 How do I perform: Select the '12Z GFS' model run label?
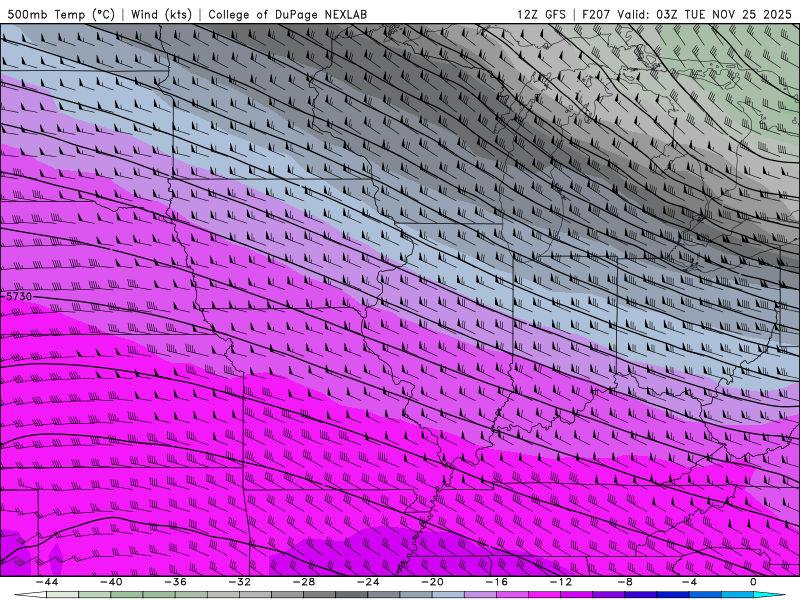(x=541, y=14)
